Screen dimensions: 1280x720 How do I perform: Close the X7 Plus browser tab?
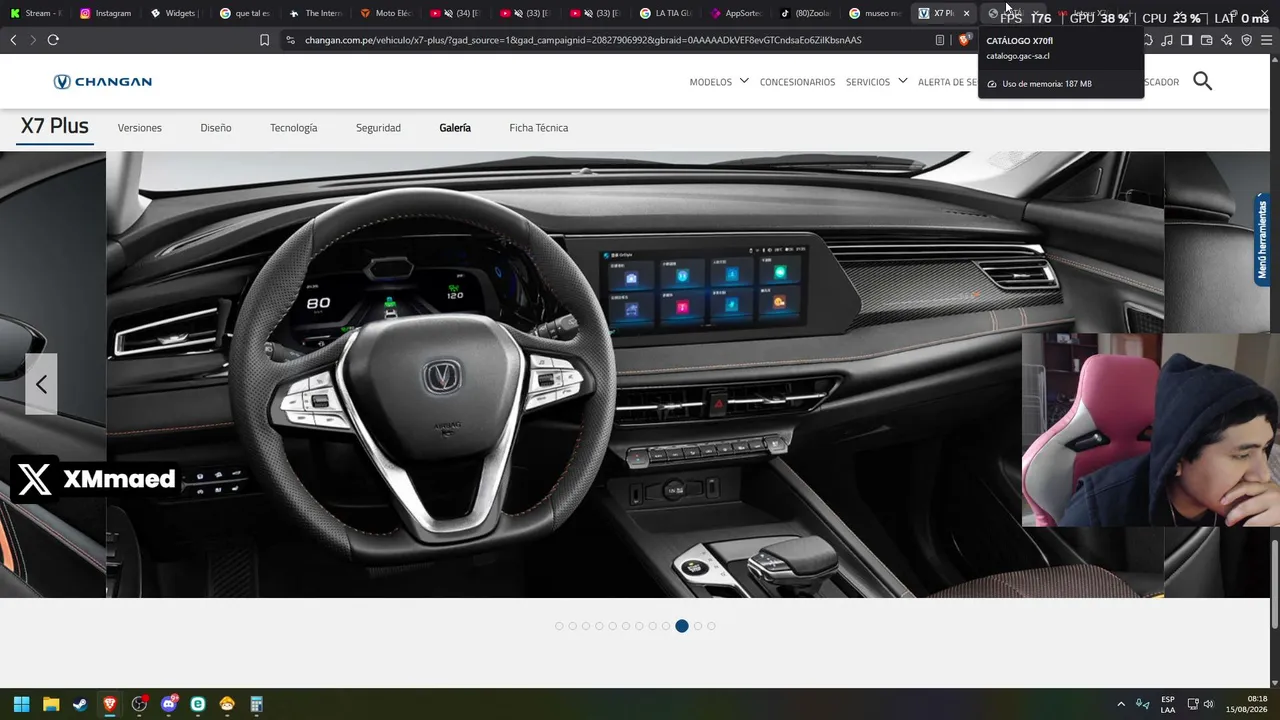click(966, 14)
